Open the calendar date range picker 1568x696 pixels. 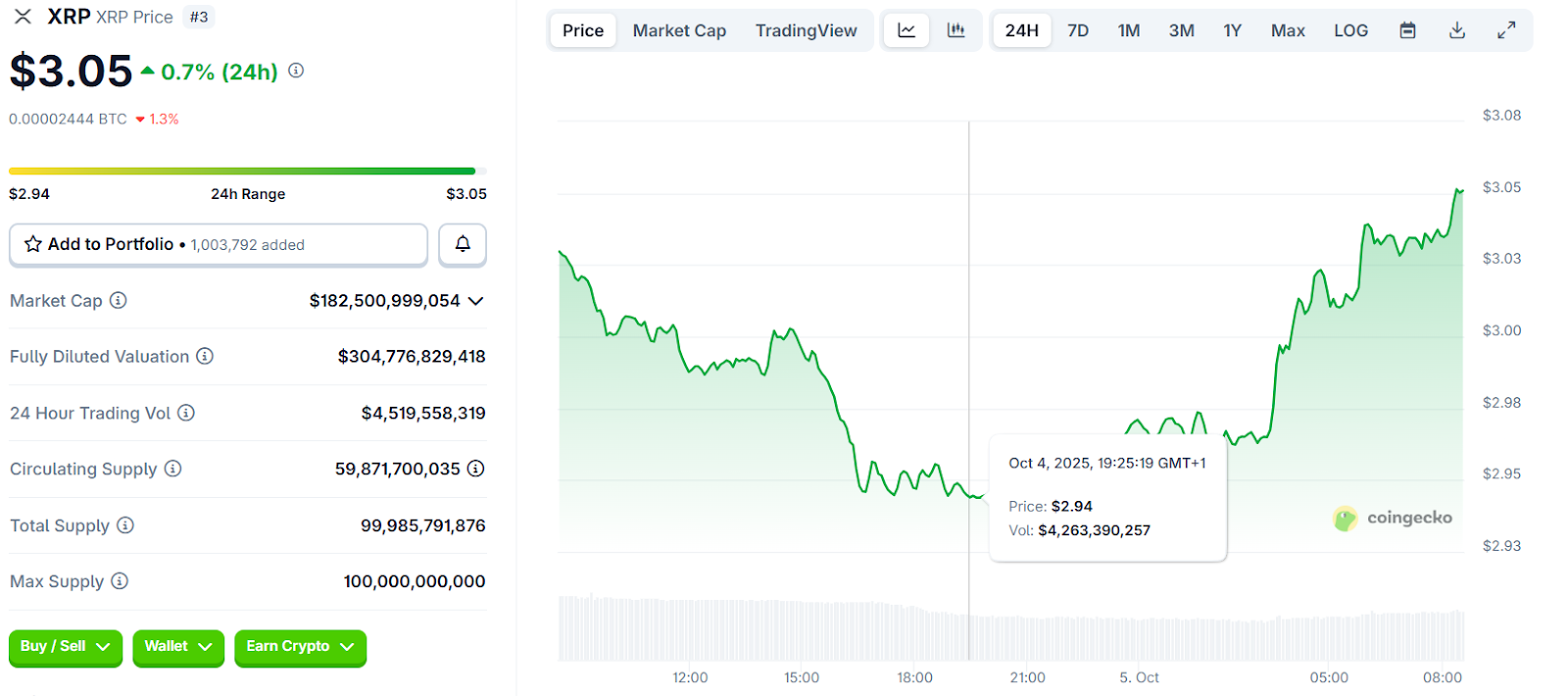click(x=1407, y=30)
